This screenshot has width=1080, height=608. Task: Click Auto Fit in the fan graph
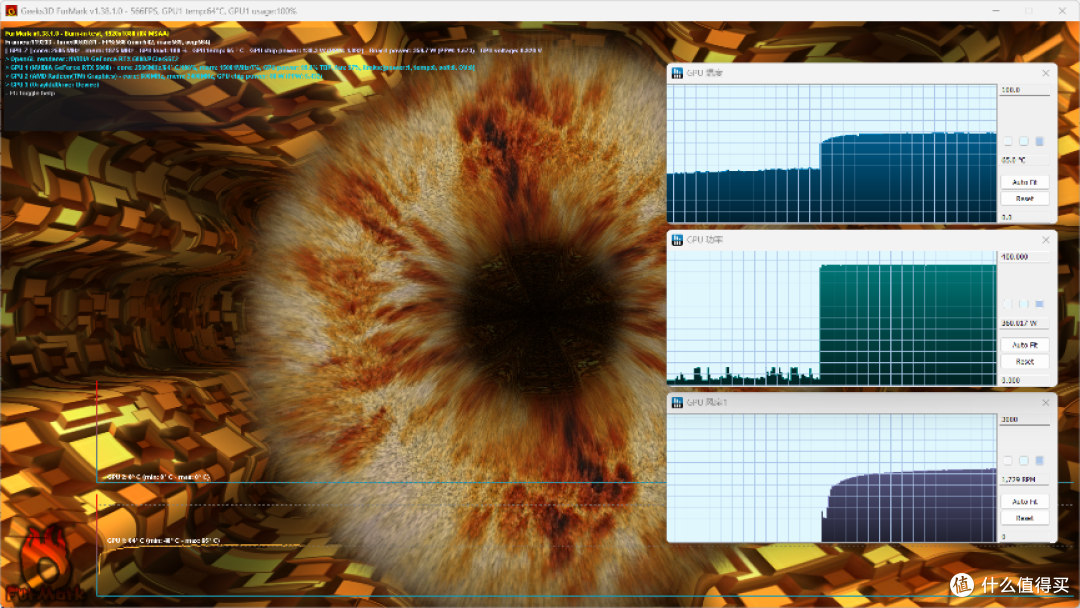click(1025, 501)
